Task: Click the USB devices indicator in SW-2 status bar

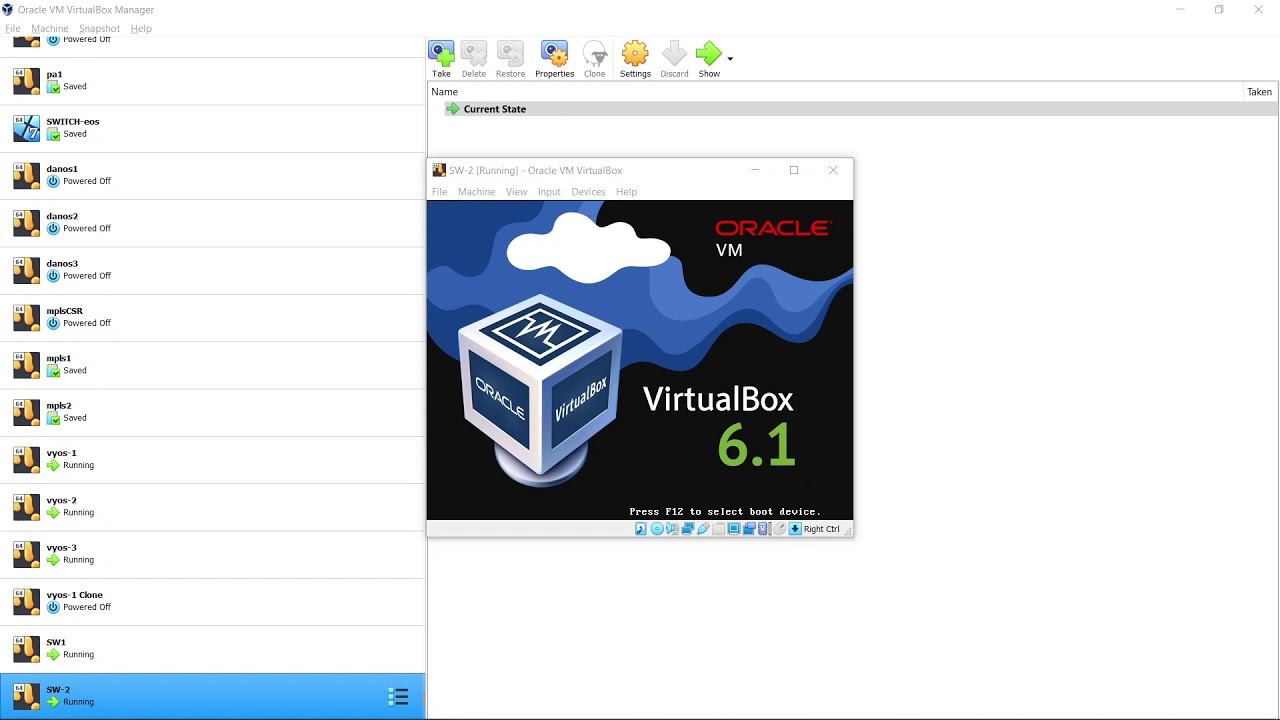Action: tap(703, 529)
